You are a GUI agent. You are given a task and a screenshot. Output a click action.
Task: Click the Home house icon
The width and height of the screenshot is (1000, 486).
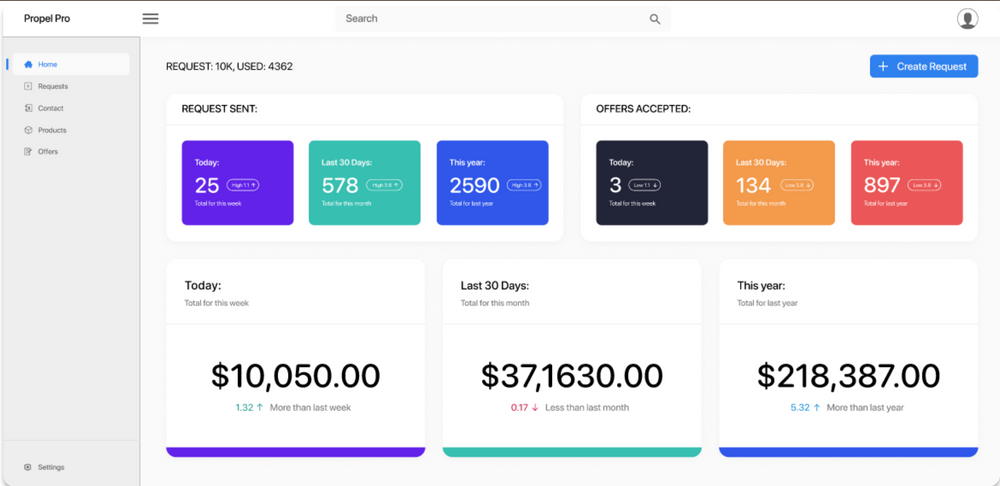28,64
